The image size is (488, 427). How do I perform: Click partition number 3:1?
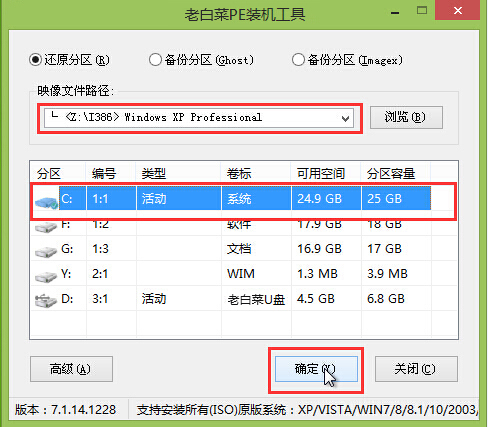point(100,299)
